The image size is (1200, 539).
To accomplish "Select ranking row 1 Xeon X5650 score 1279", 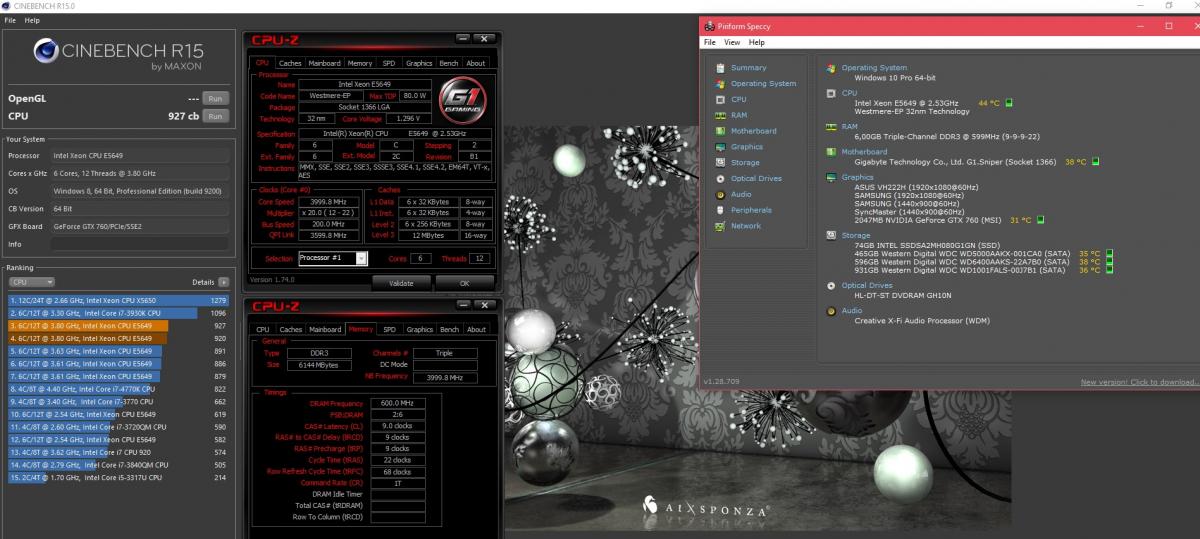I will pyautogui.click(x=118, y=300).
